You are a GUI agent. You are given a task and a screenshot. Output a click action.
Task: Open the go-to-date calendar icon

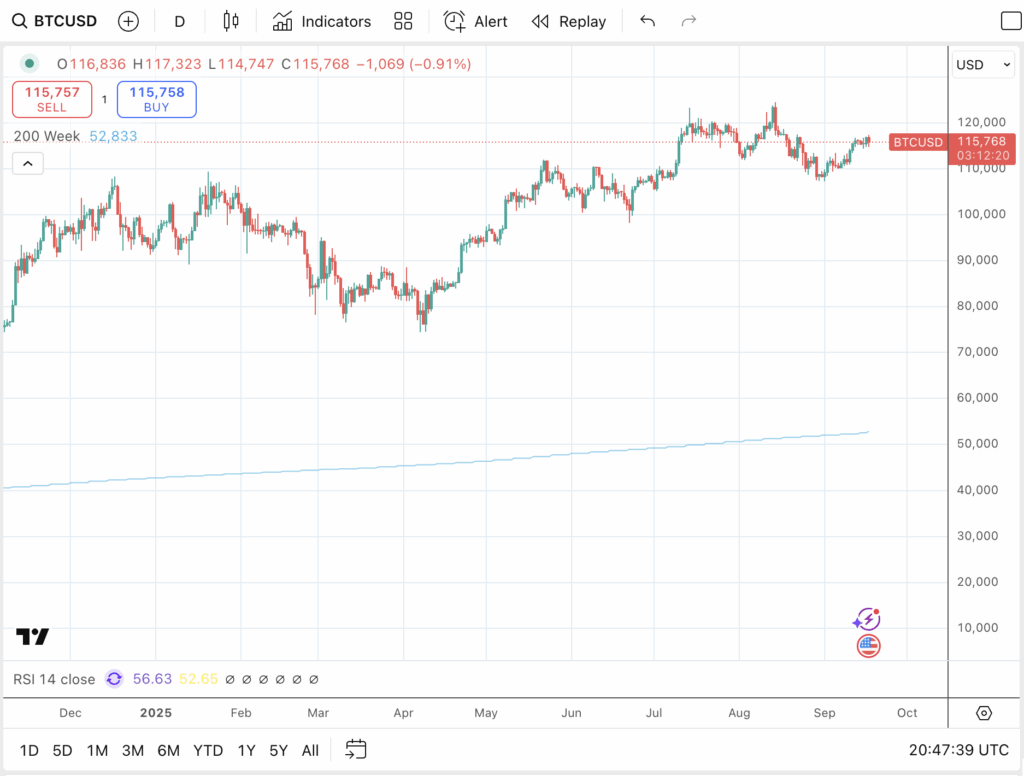[x=355, y=750]
